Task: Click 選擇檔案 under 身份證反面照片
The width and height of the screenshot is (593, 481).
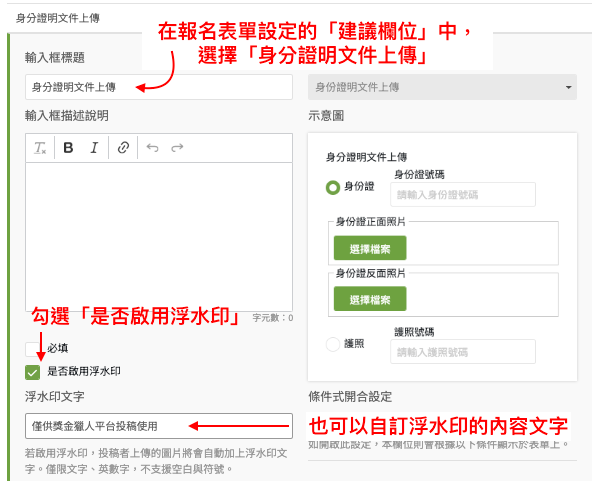Action: point(370,299)
